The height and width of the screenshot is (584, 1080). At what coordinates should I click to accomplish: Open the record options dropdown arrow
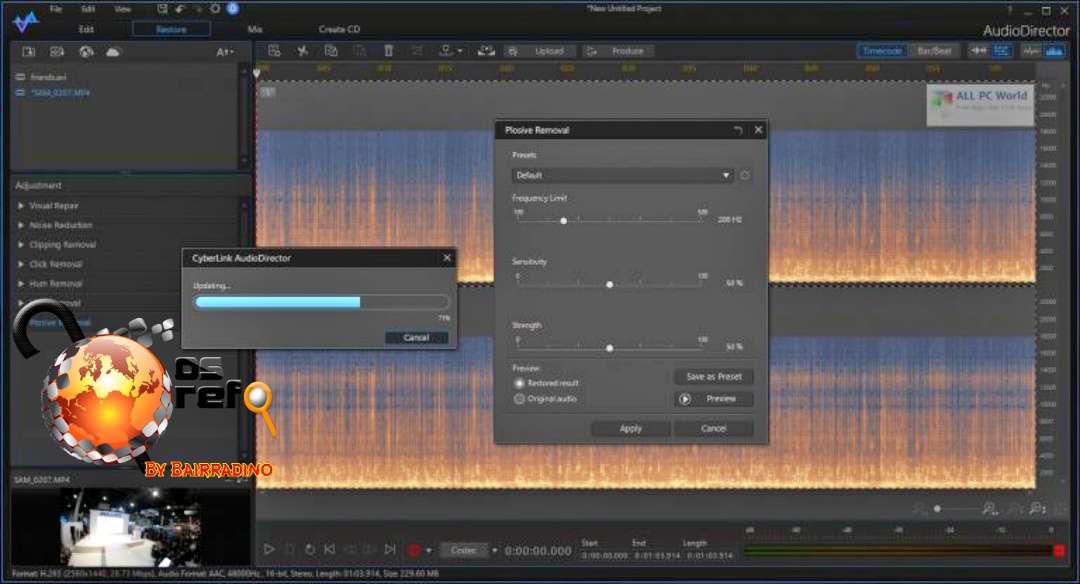click(428, 550)
